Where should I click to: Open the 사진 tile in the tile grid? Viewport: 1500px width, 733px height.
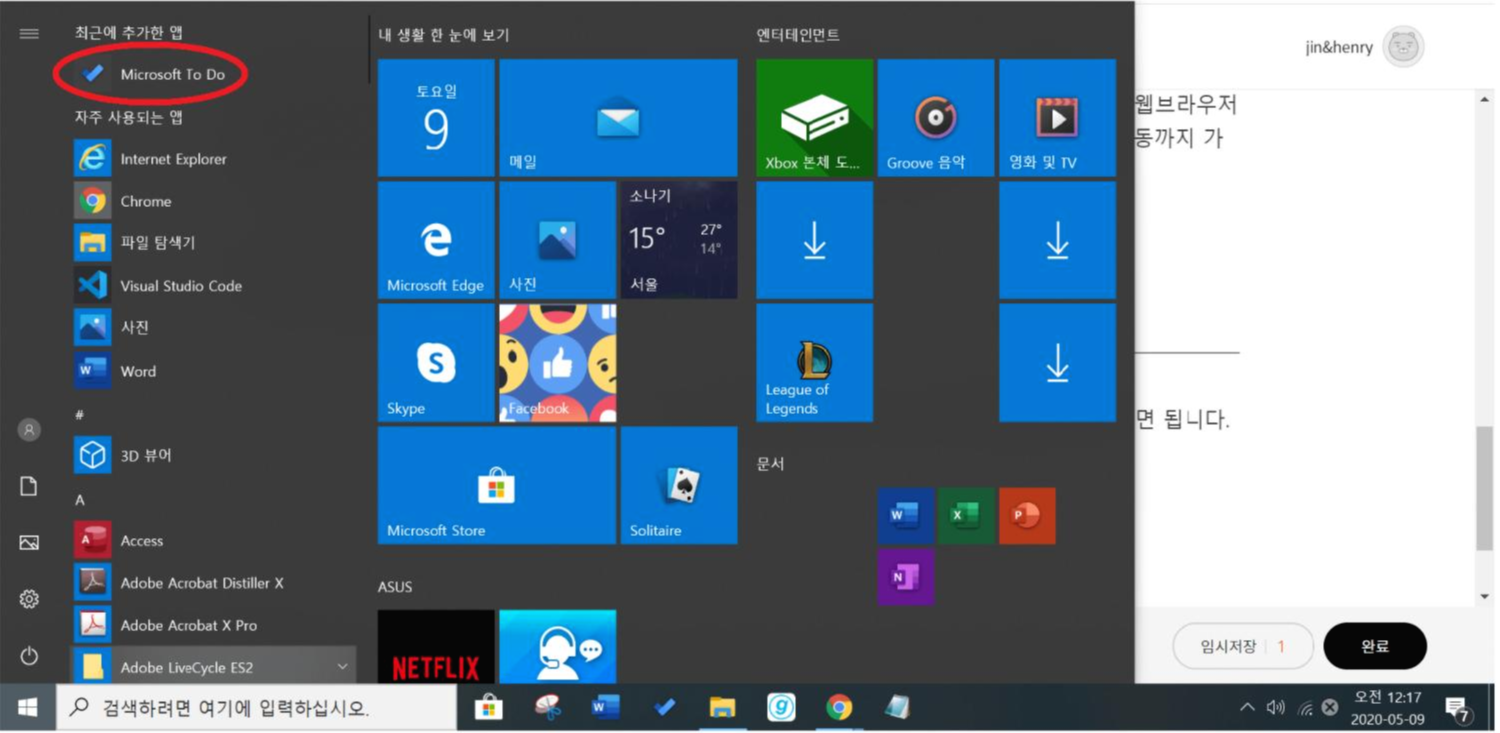558,240
